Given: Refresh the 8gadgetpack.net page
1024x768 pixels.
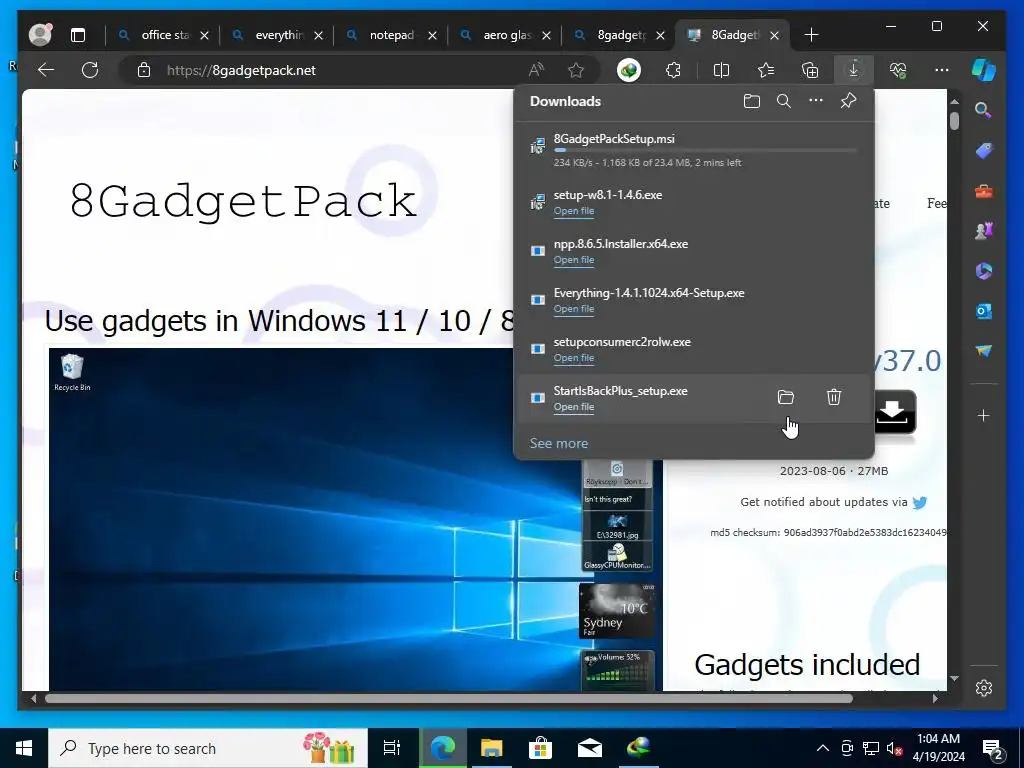Looking at the screenshot, I should point(90,70).
